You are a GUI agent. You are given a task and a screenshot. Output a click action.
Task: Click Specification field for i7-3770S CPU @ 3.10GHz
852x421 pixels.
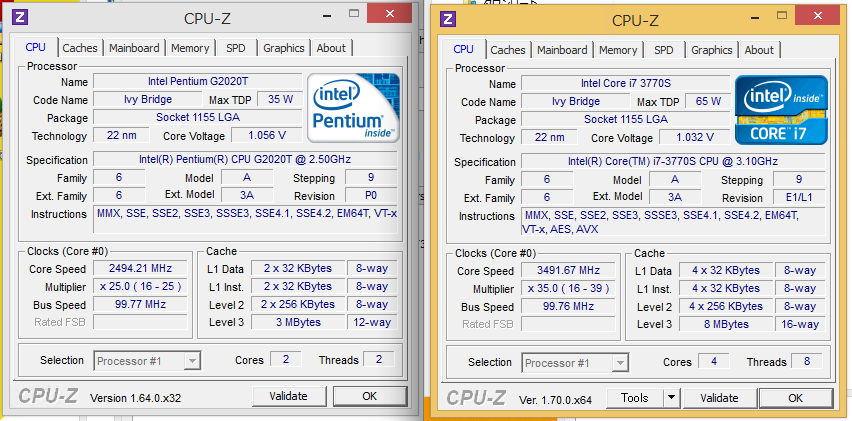coord(673,162)
